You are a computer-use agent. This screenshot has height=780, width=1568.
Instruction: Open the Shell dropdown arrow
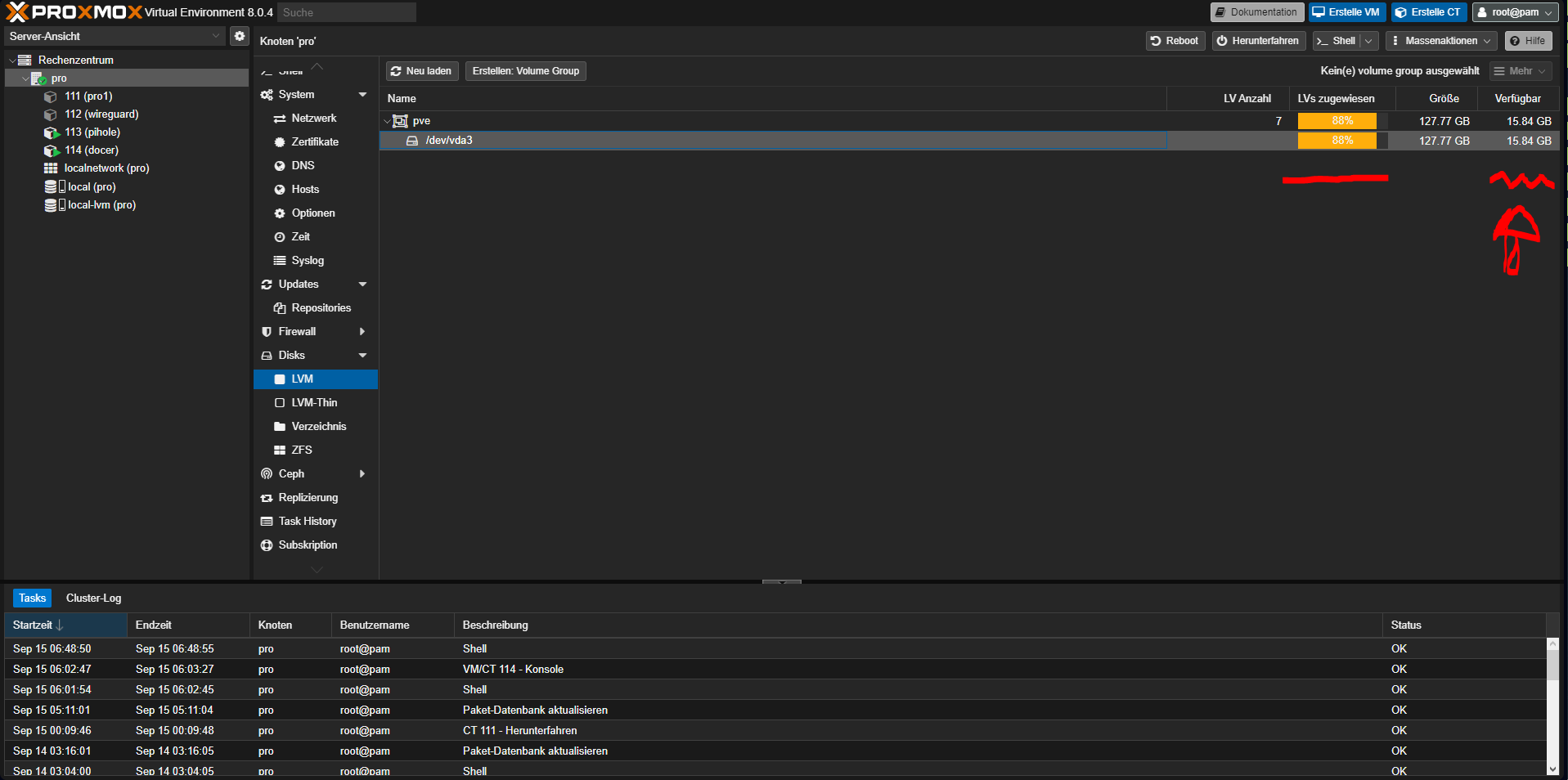click(x=1368, y=41)
